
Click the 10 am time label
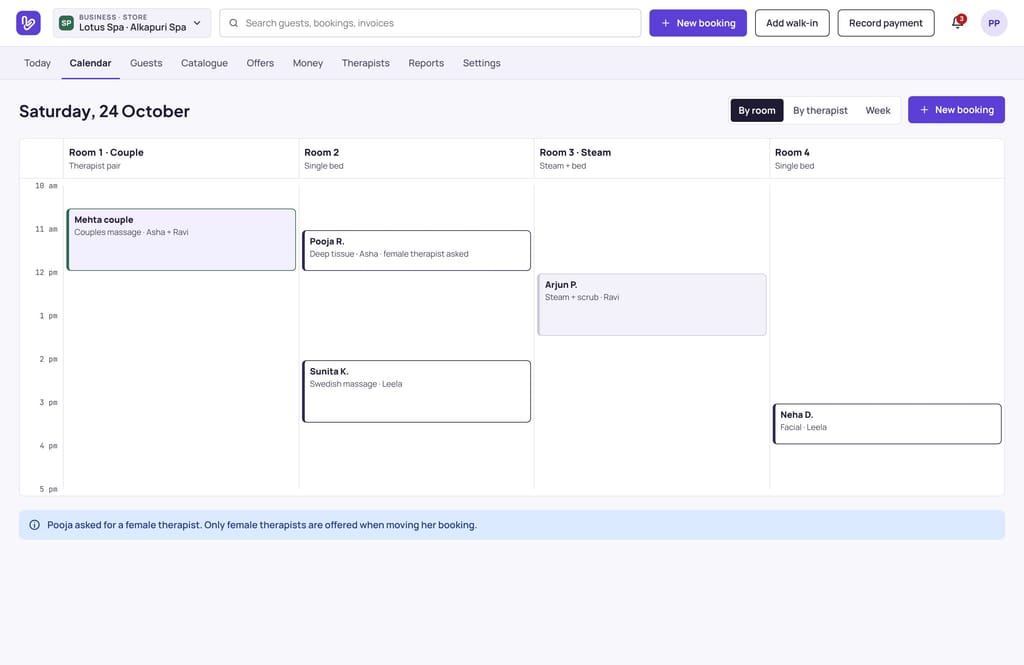46,186
